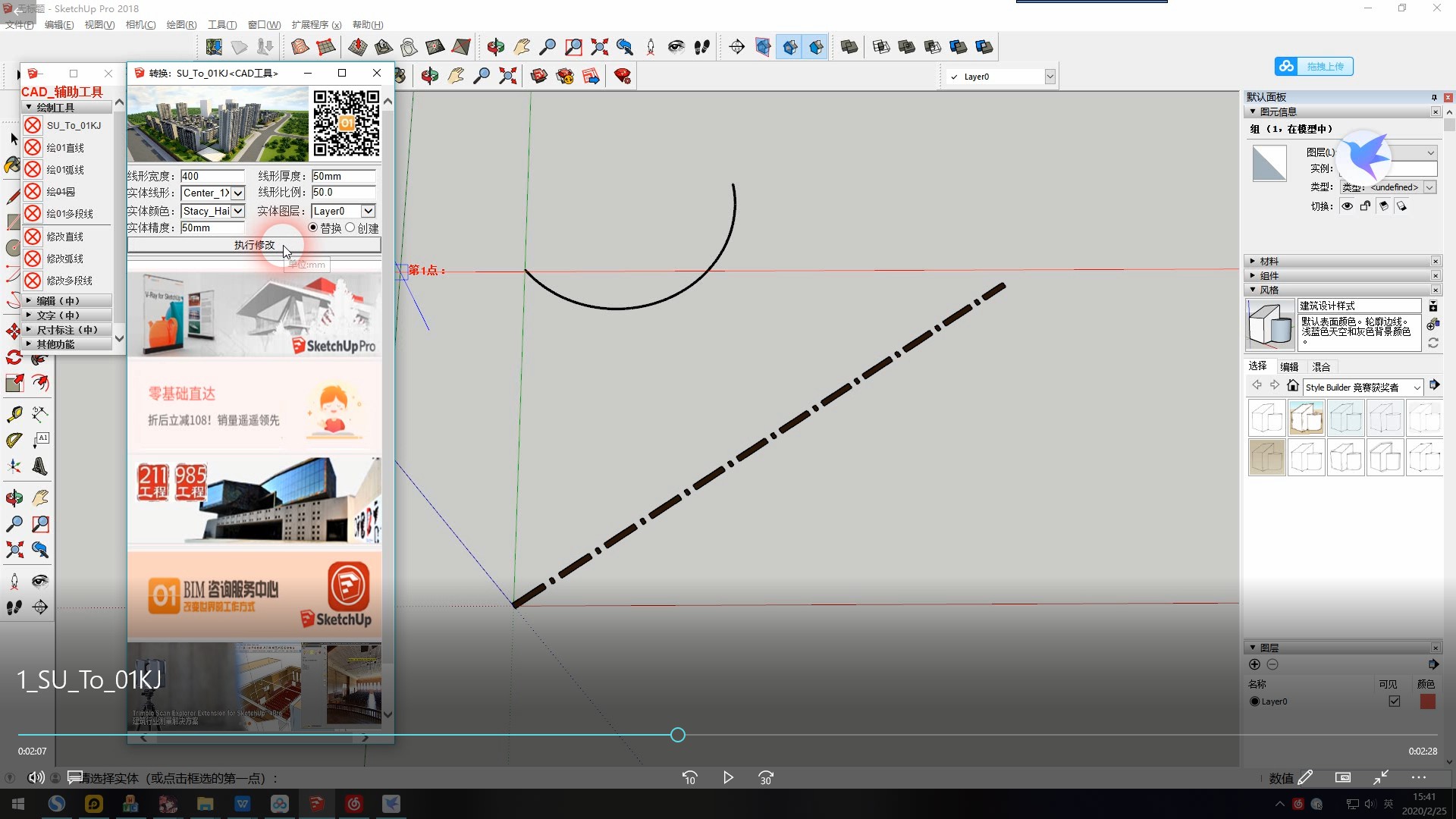Select the Look Around eye tool
The image size is (1456, 819).
(x=676, y=47)
